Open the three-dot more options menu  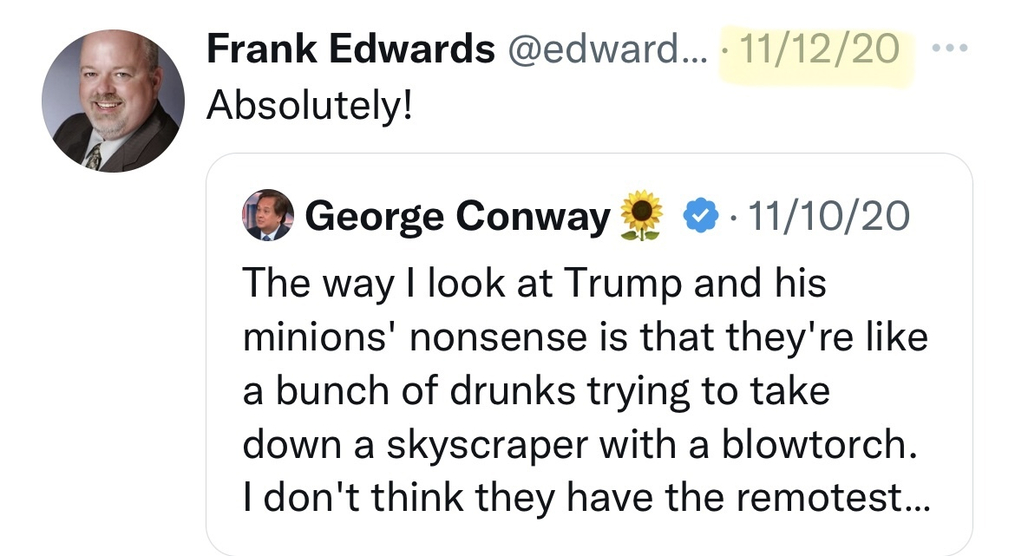click(950, 47)
